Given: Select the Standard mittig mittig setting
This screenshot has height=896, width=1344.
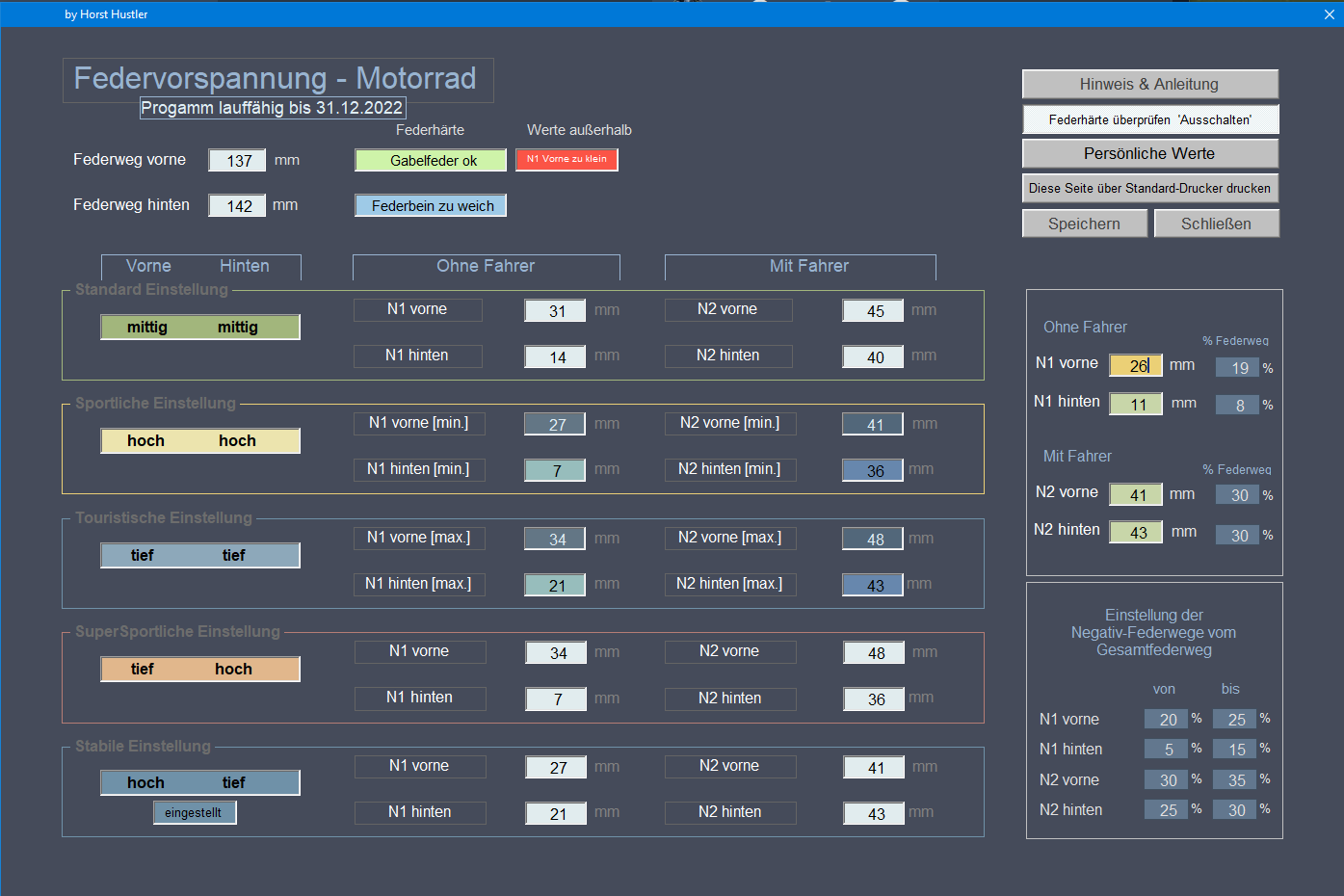Looking at the screenshot, I should pos(199,328).
